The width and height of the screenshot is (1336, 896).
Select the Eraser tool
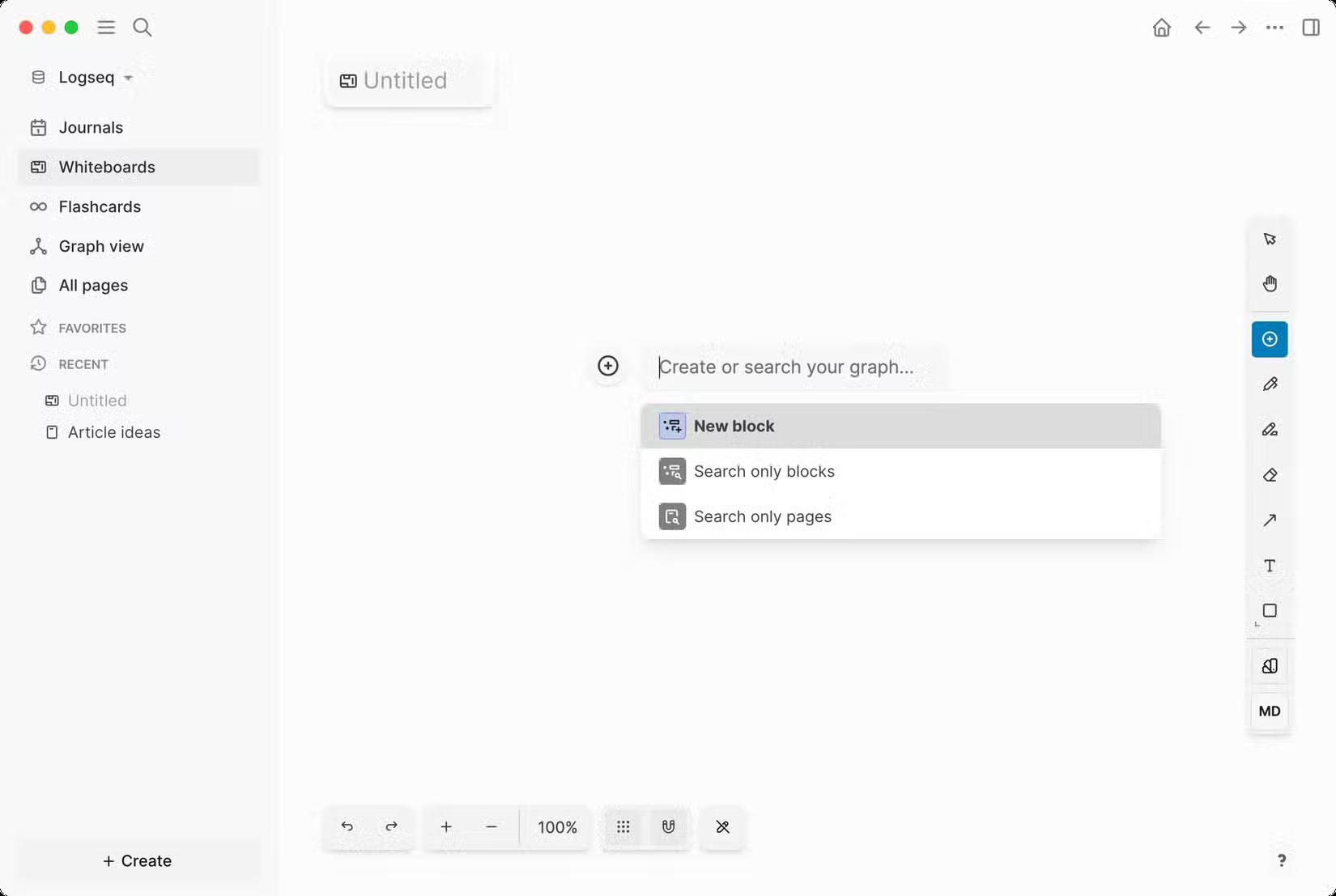pos(1270,475)
